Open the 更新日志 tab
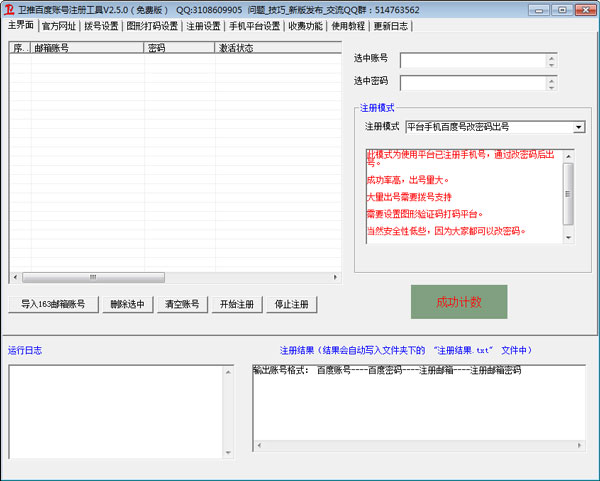 (391, 26)
